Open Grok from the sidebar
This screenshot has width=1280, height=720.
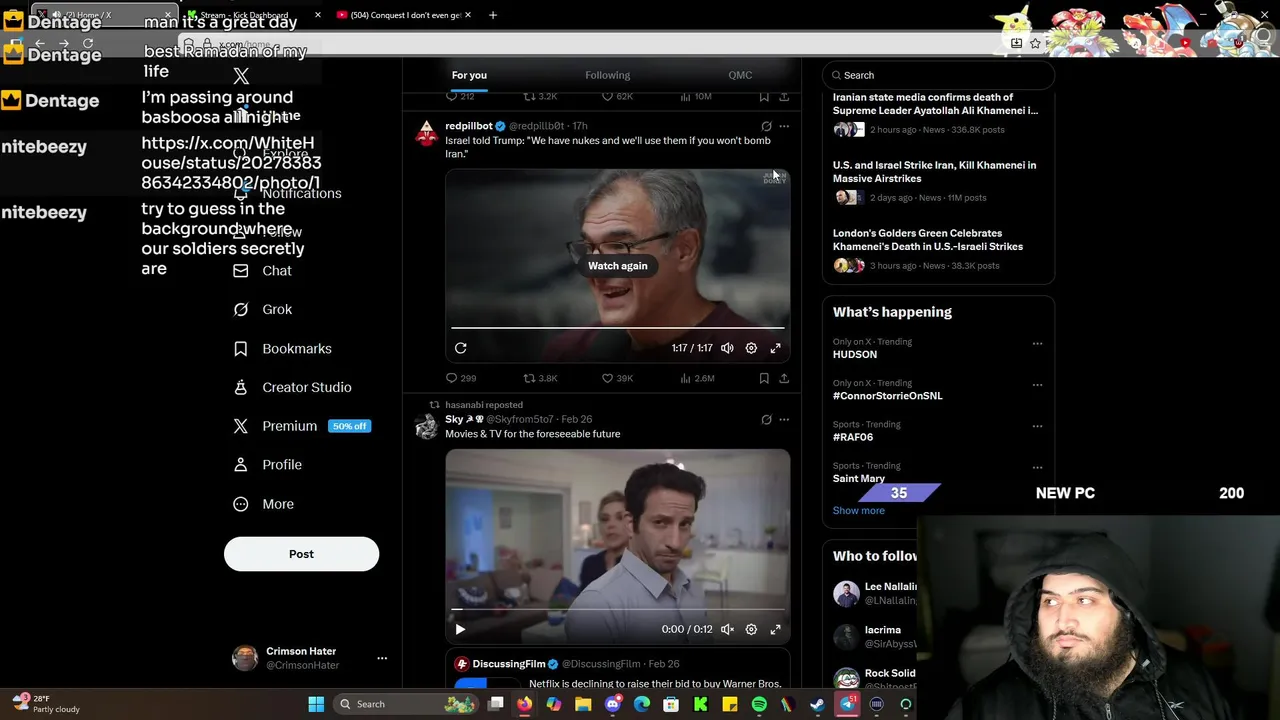tap(262, 310)
